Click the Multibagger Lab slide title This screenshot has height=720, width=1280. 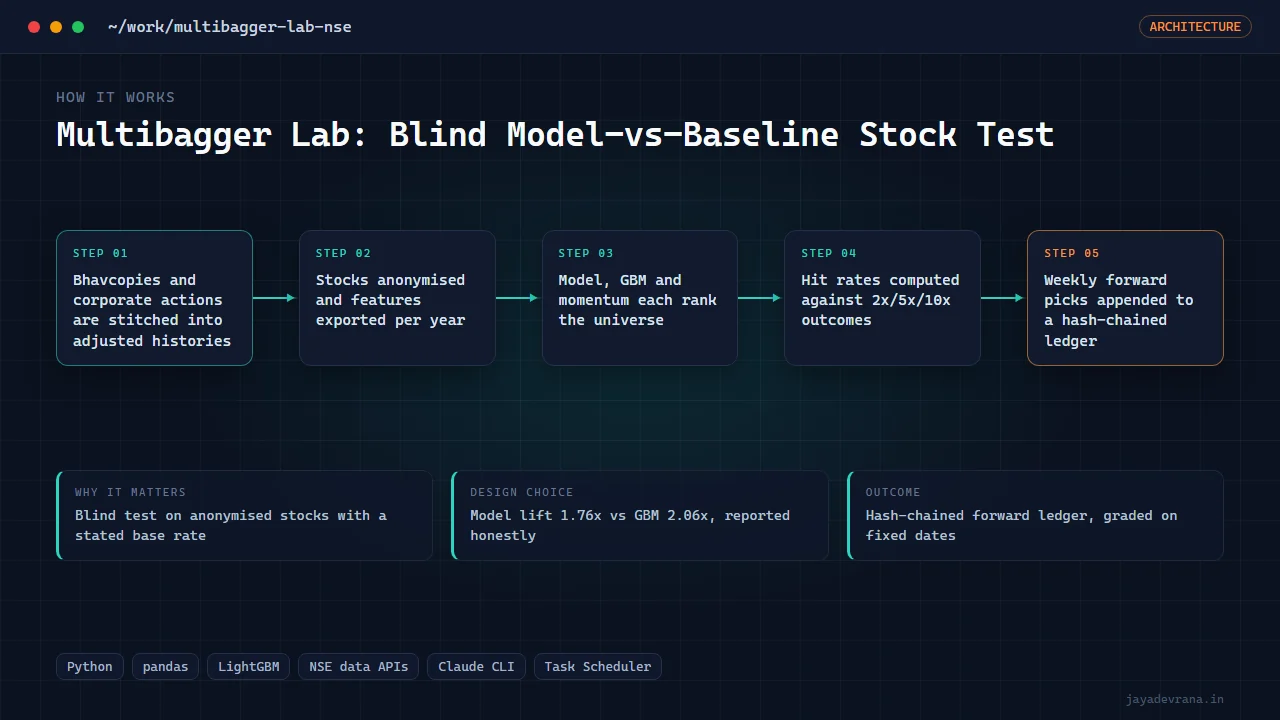point(555,134)
